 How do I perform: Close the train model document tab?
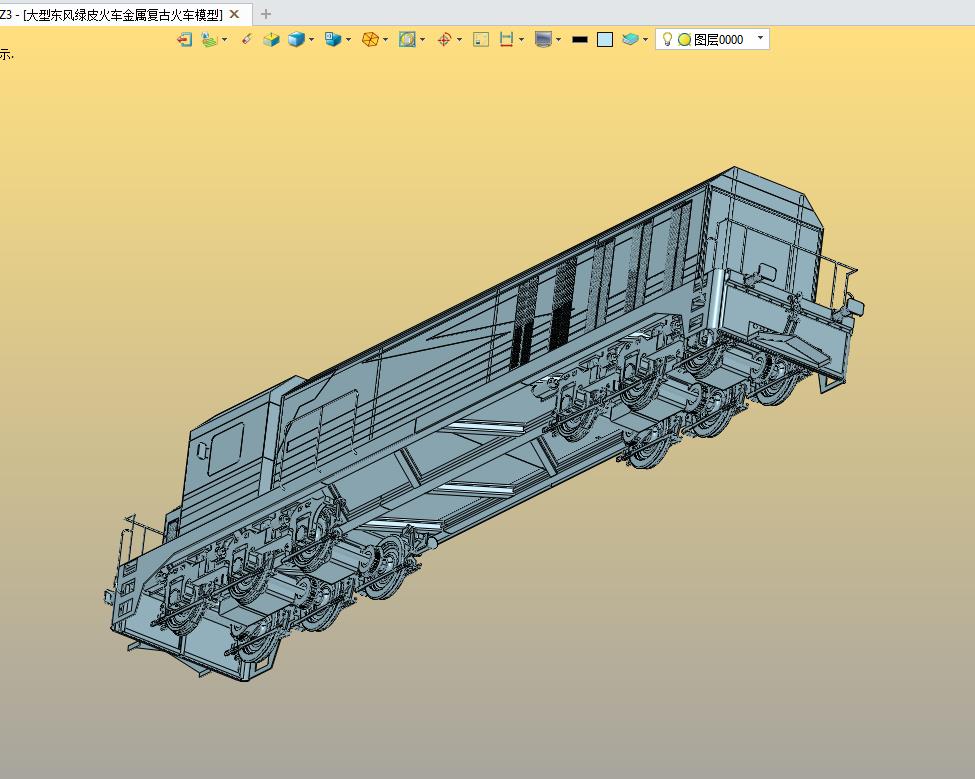[x=234, y=14]
